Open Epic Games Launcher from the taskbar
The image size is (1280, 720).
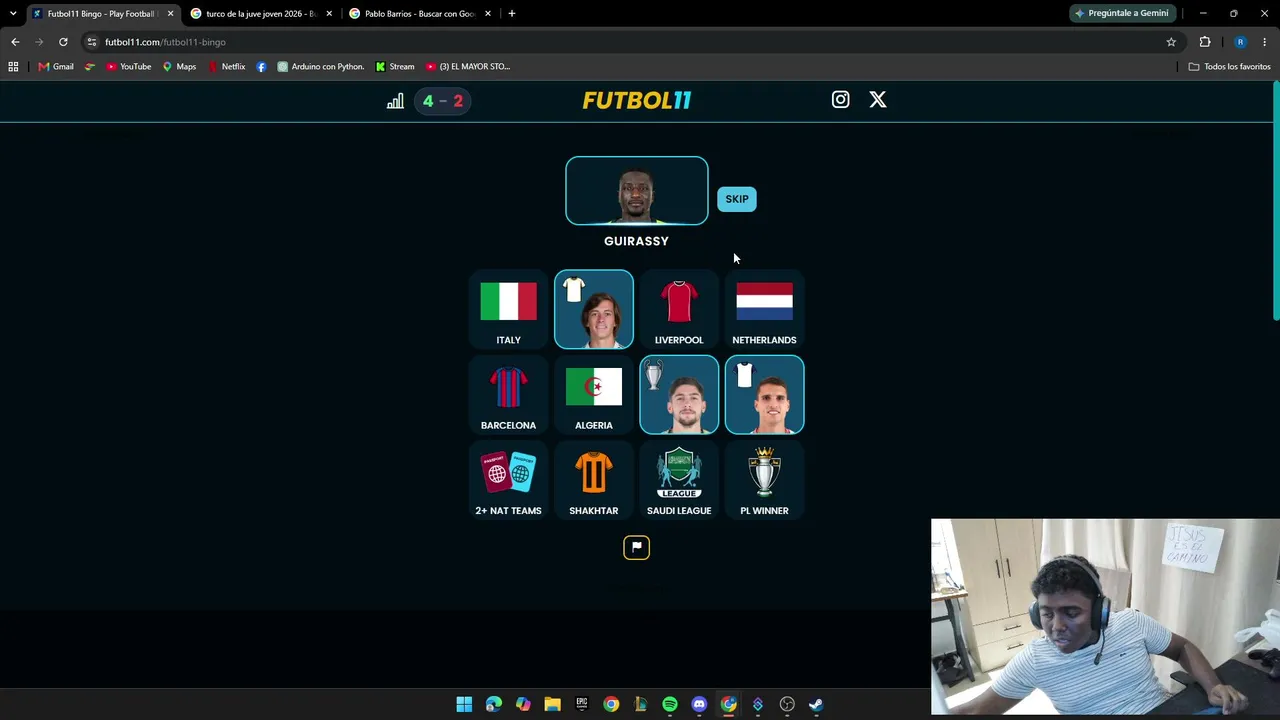click(582, 704)
